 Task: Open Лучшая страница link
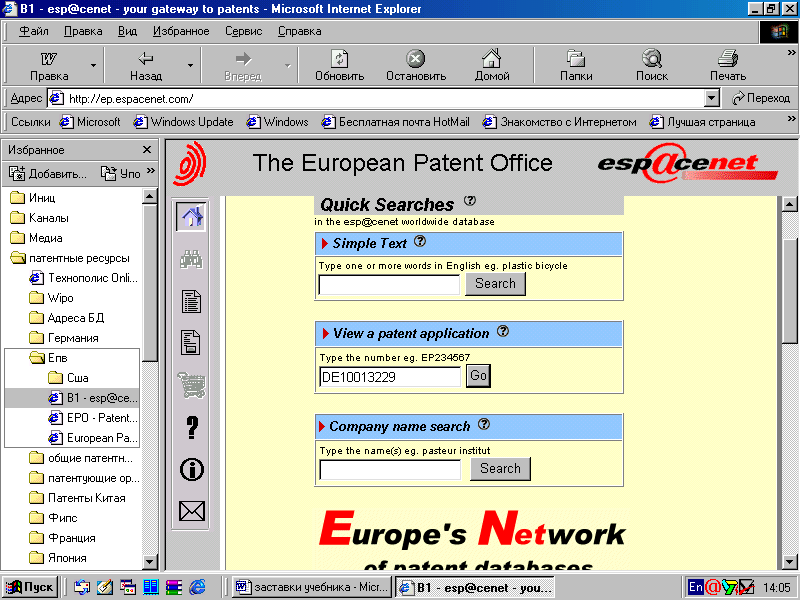click(703, 122)
